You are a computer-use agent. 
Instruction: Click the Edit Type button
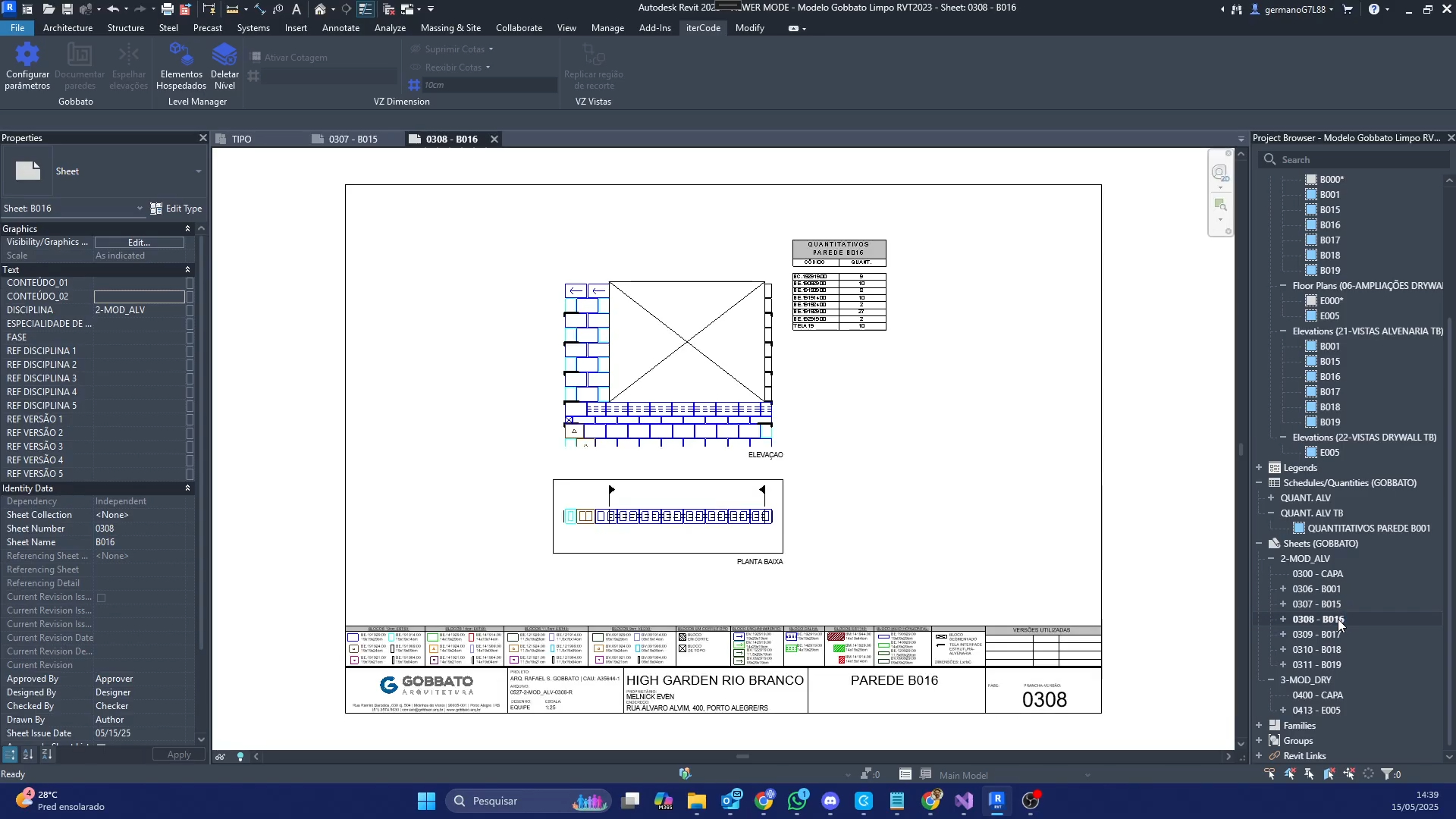(x=177, y=209)
